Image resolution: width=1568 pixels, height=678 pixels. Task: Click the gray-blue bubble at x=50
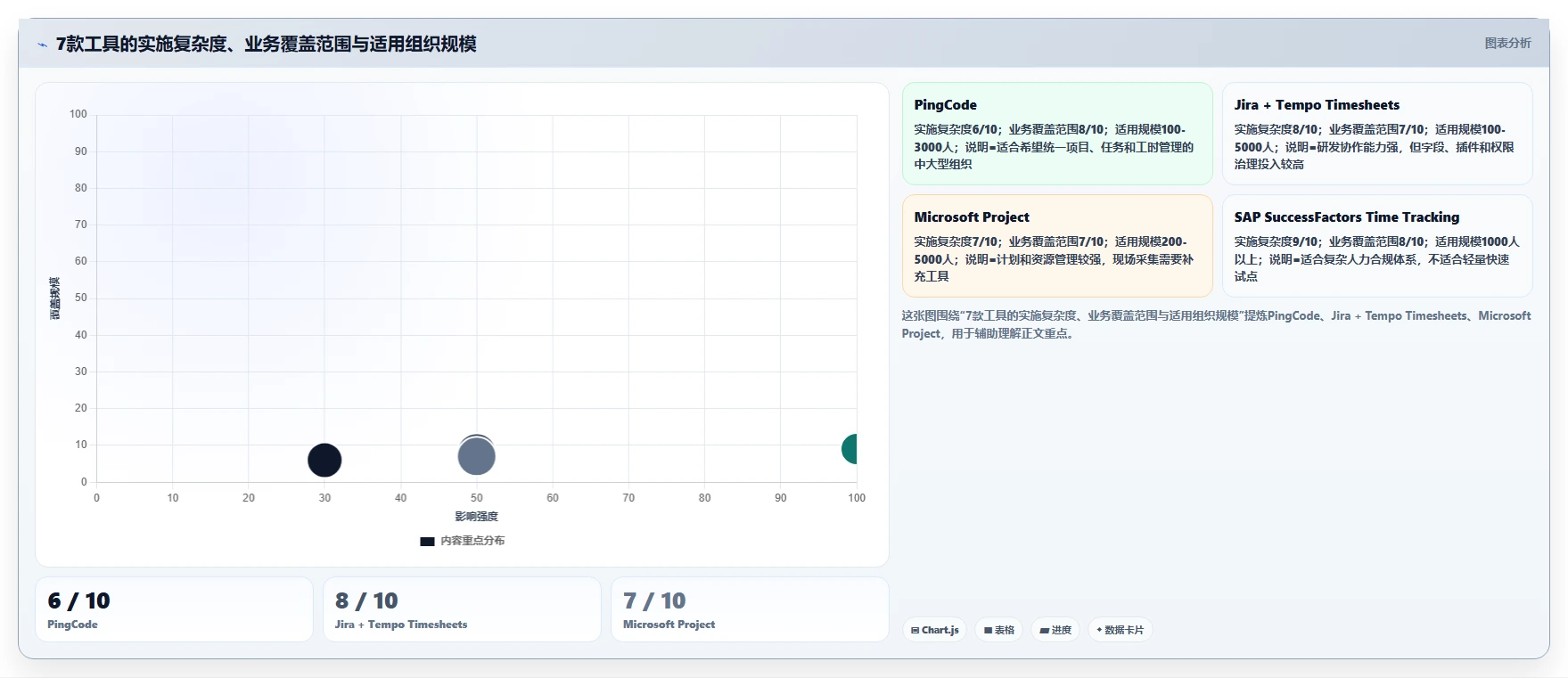tap(476, 456)
